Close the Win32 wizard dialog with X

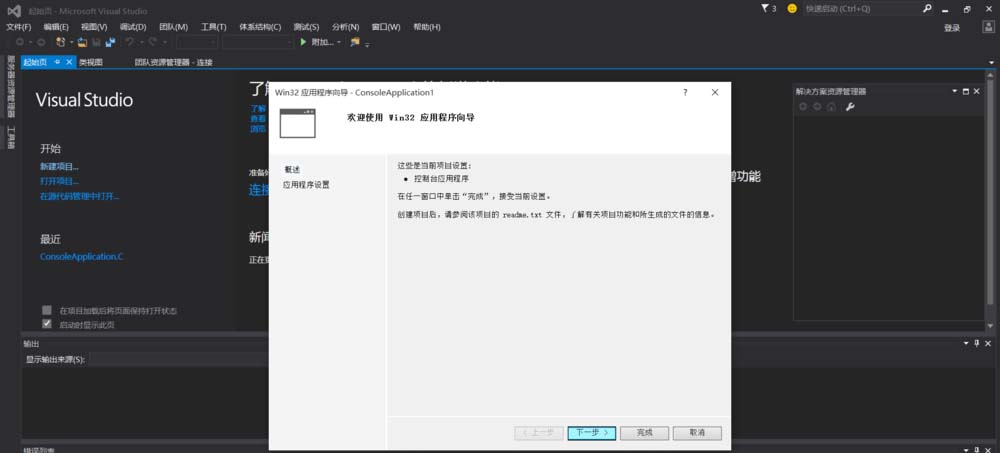click(715, 93)
